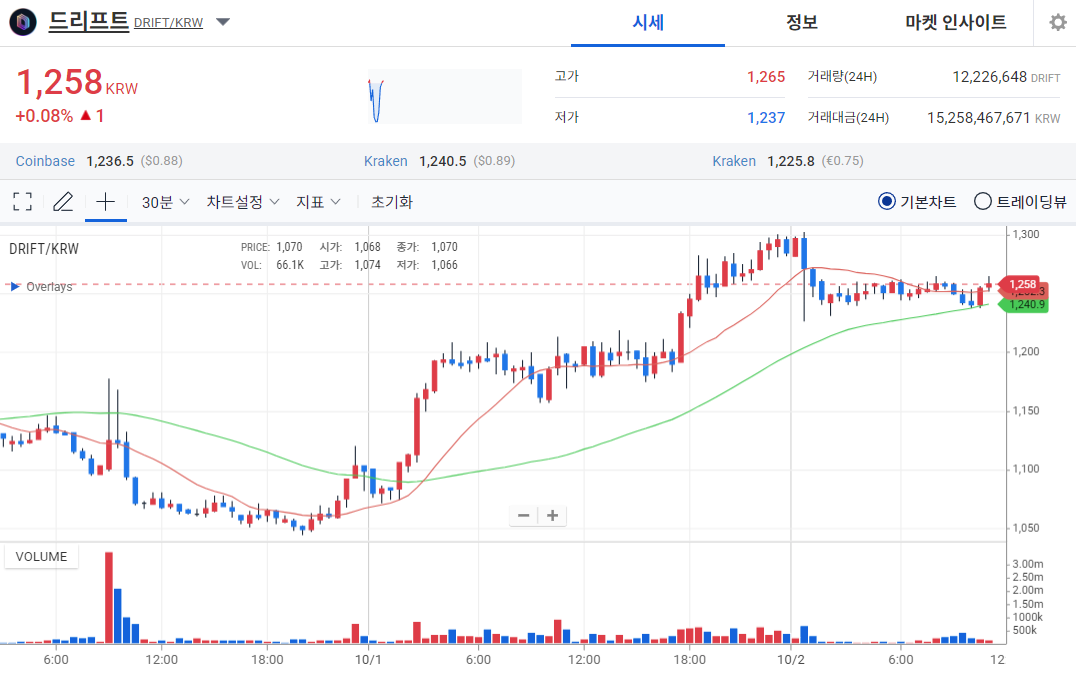1076x674 pixels.
Task: Open the 지표 indicators dropdown
Action: [x=318, y=202]
